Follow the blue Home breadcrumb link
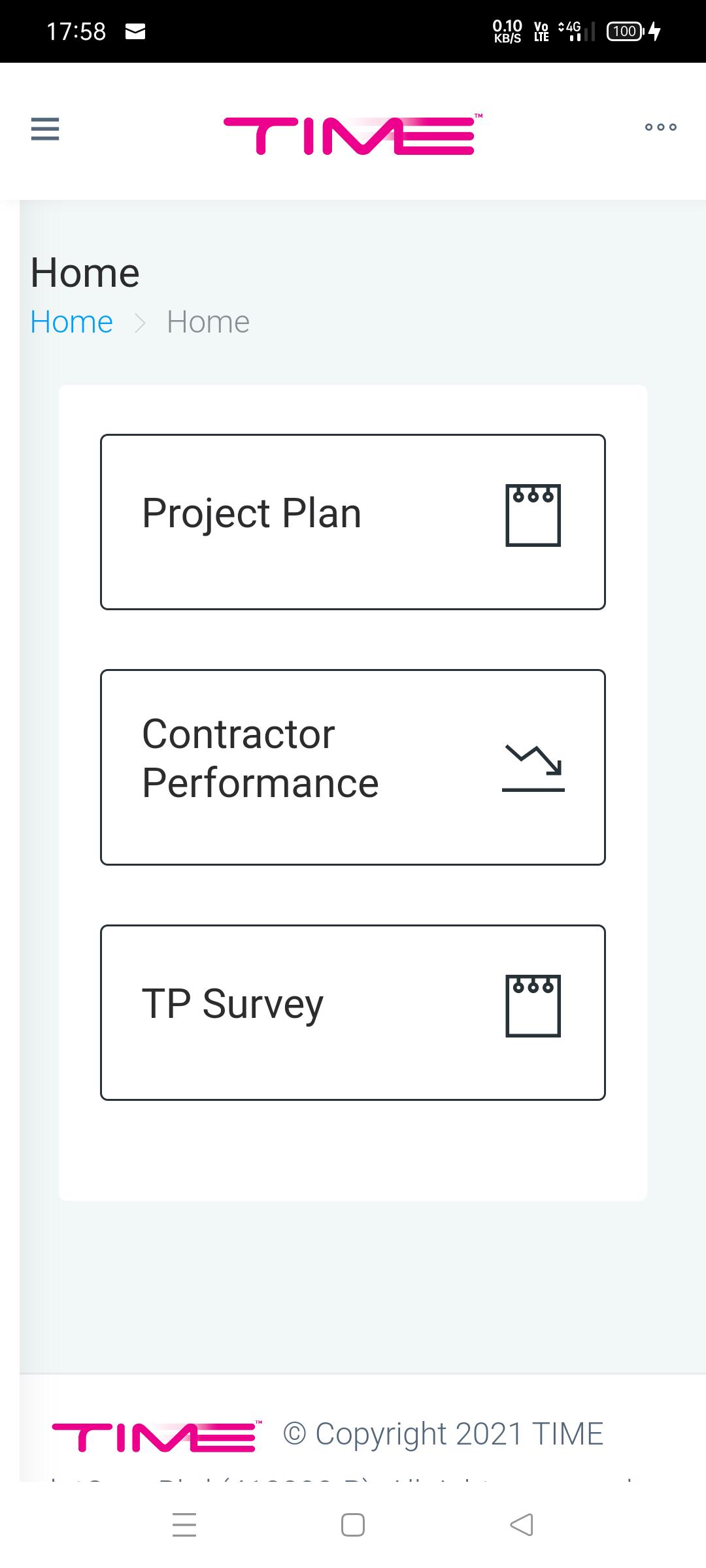 72,322
